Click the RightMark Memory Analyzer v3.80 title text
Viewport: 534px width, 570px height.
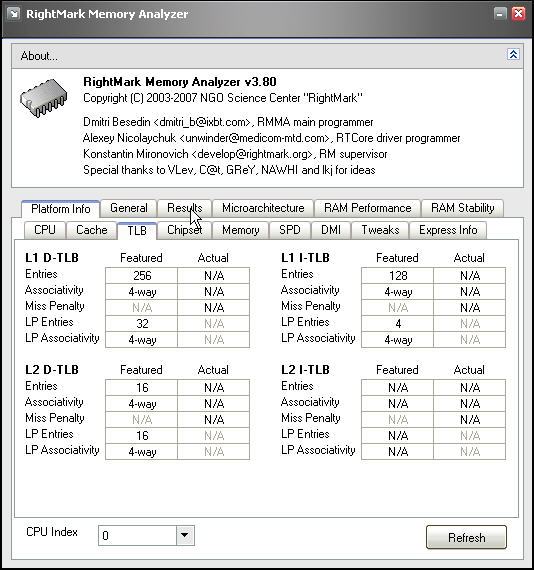coord(180,81)
